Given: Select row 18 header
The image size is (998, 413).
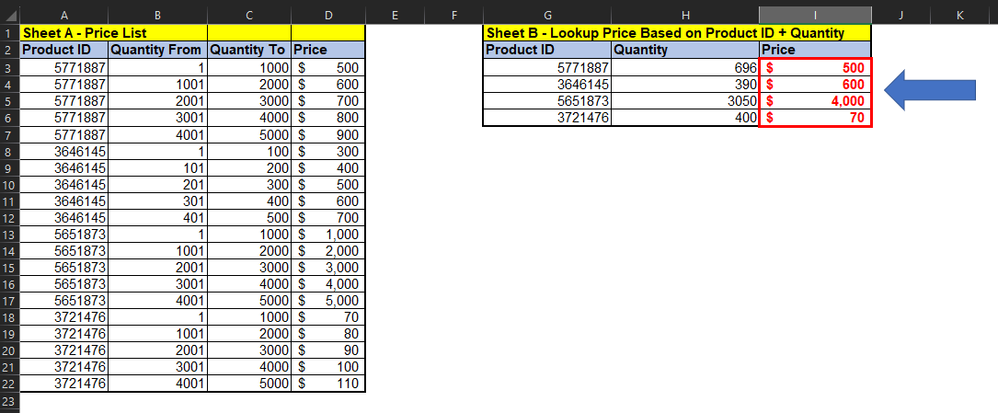Looking at the screenshot, I should click(10, 318).
